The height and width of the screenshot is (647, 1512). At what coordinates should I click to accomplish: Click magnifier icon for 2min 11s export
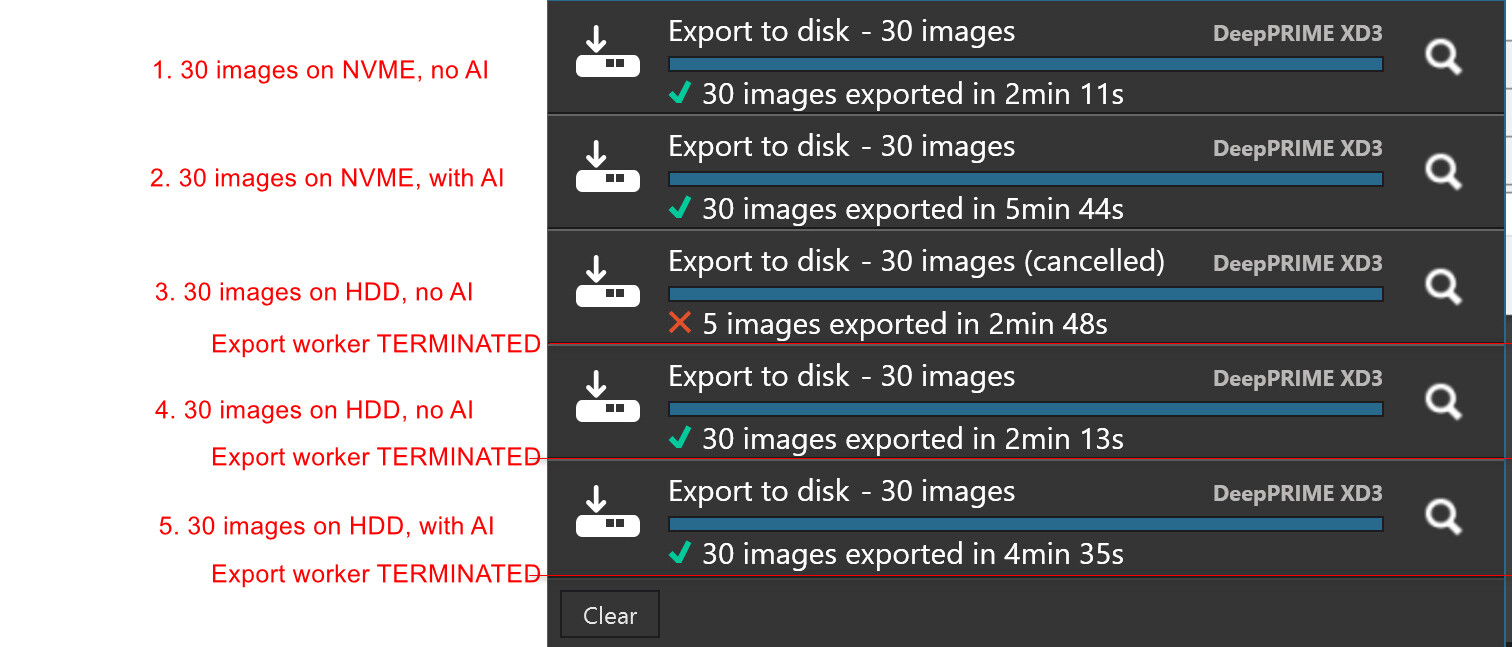[1442, 58]
